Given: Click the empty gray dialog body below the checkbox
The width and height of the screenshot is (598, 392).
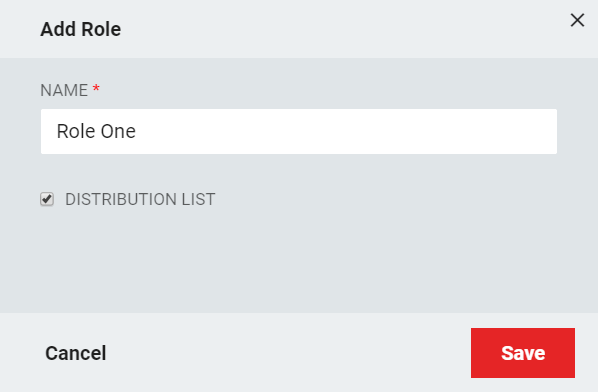Looking at the screenshot, I should tap(299, 263).
